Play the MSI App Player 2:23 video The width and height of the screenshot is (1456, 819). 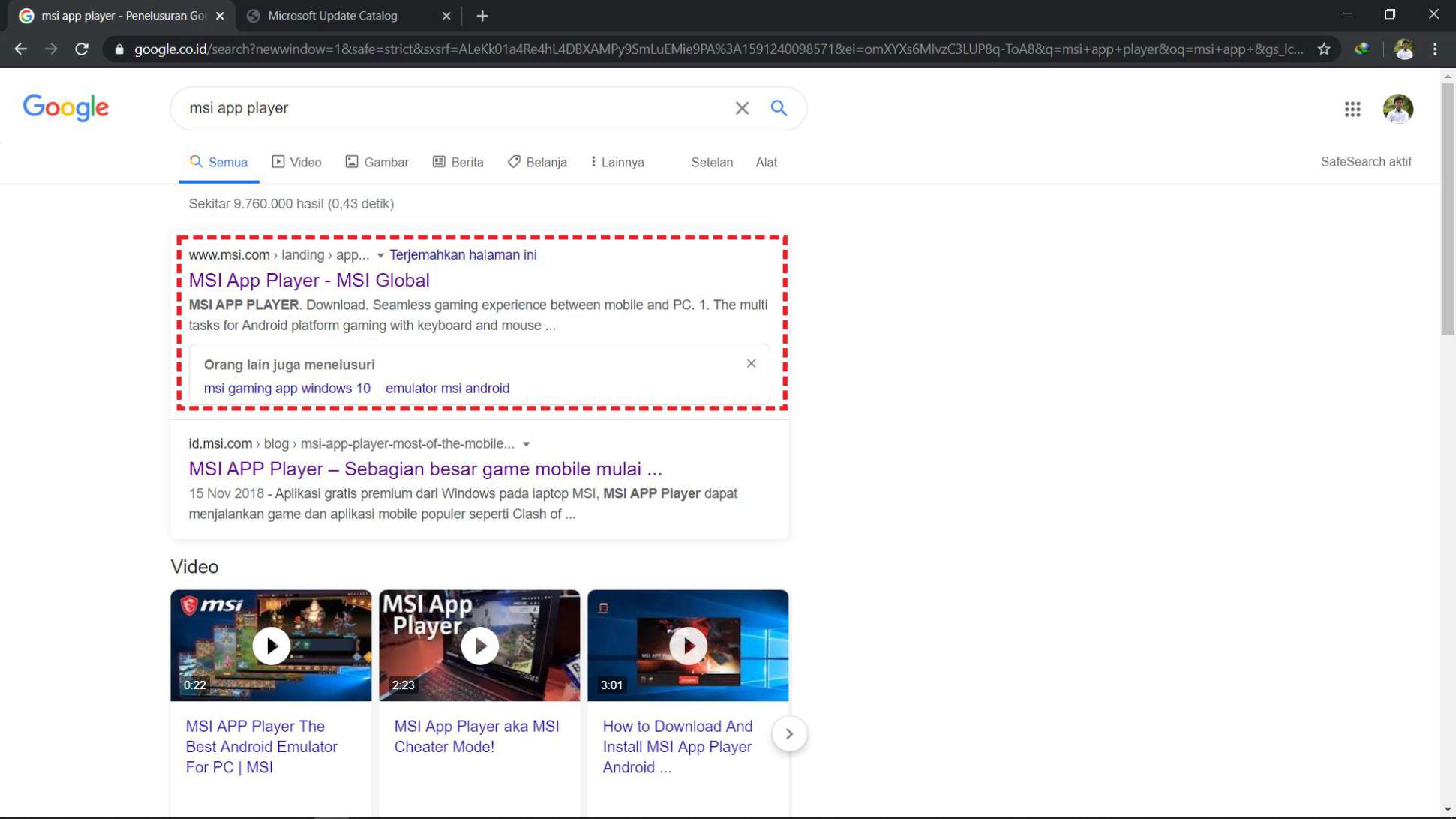point(479,646)
